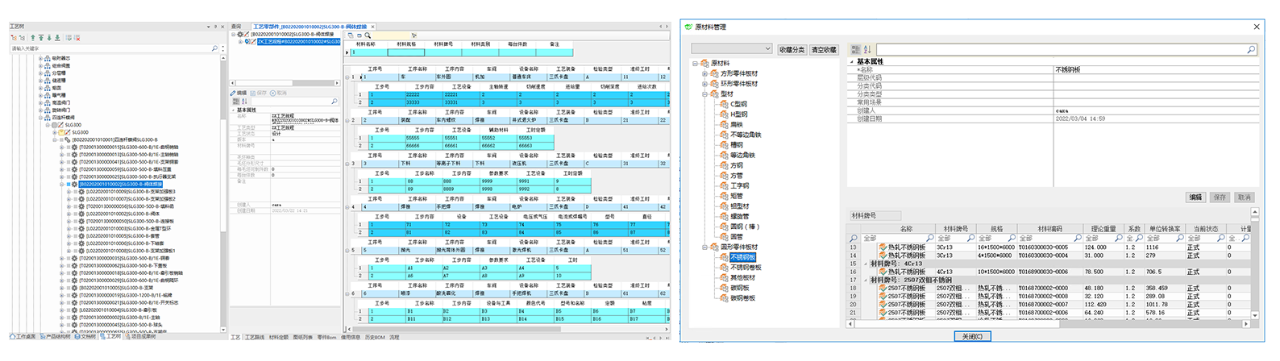The width and height of the screenshot is (1280, 361).
Task: Click the 清空收藏 button
Action: click(824, 49)
